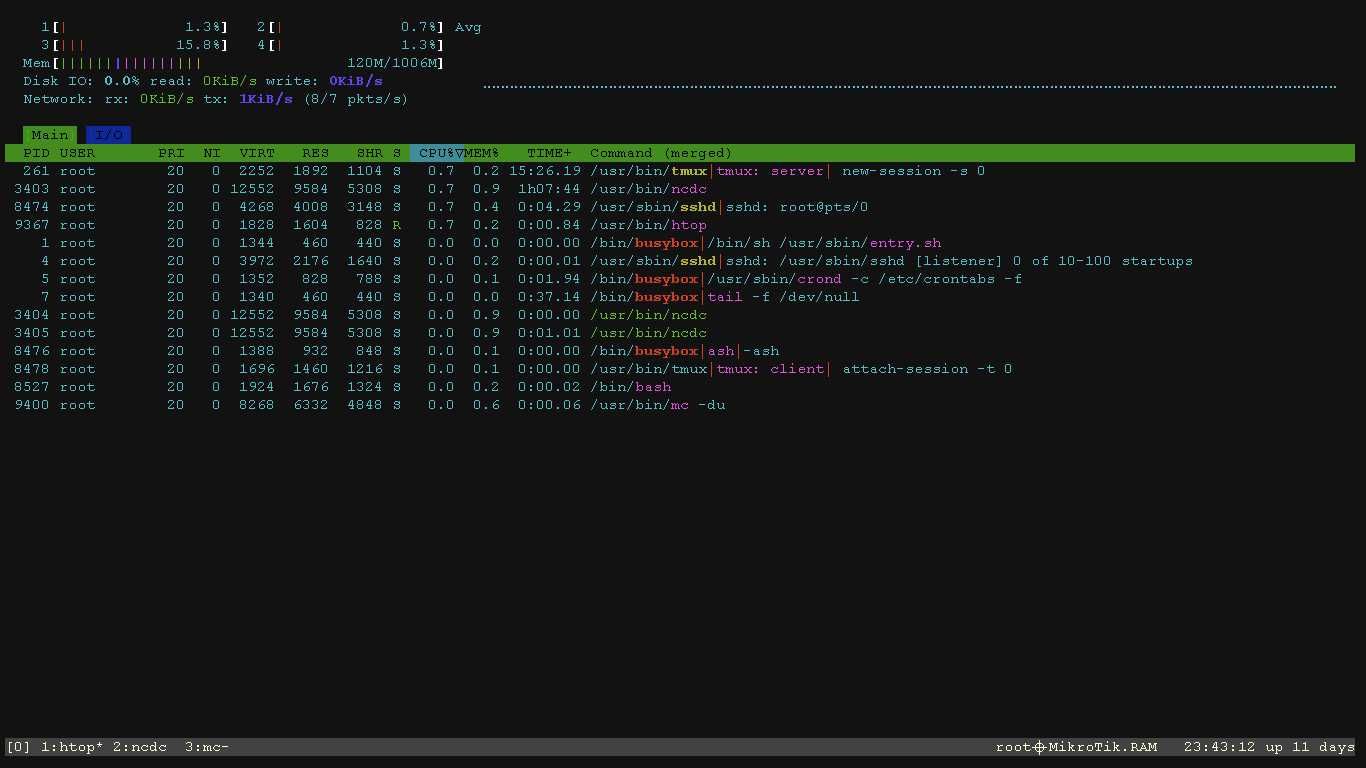Click the Network rx/tx meter line

pos(216,99)
